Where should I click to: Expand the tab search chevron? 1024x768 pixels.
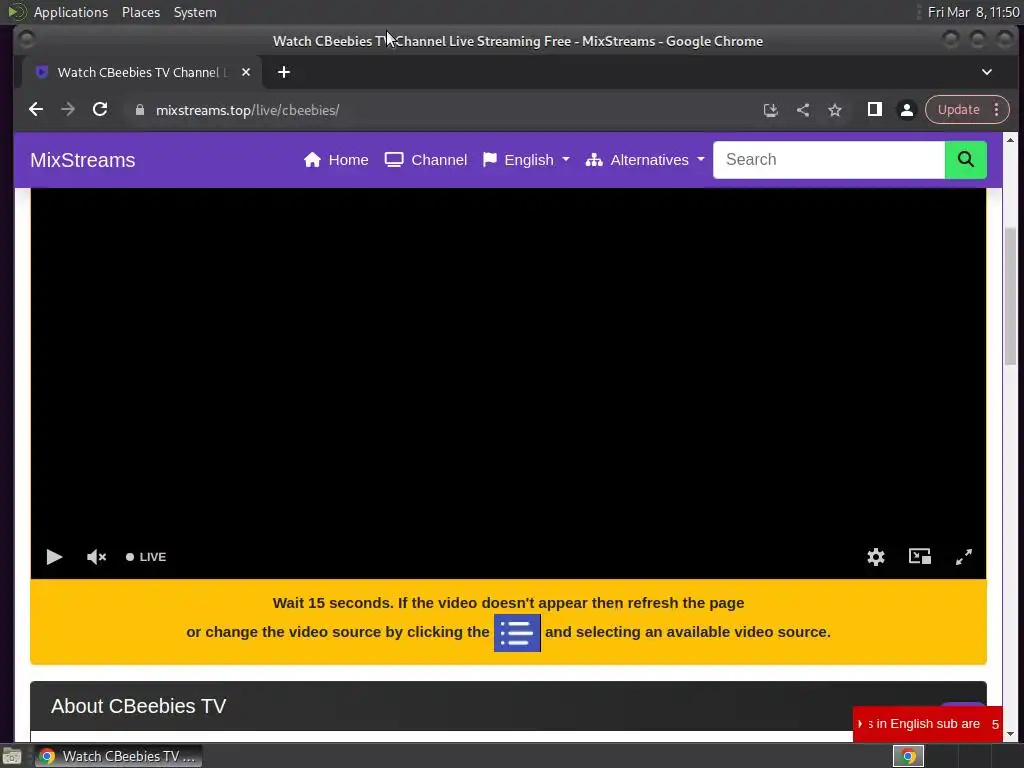[987, 72]
